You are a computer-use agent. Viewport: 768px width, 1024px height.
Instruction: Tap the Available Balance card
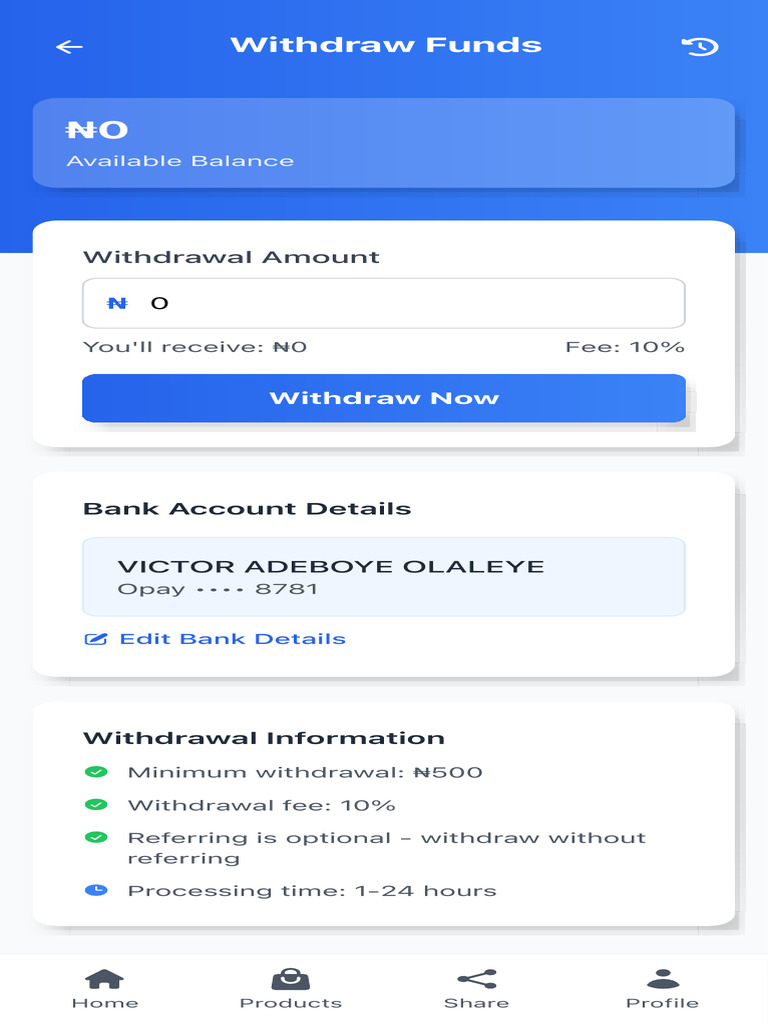click(x=384, y=143)
